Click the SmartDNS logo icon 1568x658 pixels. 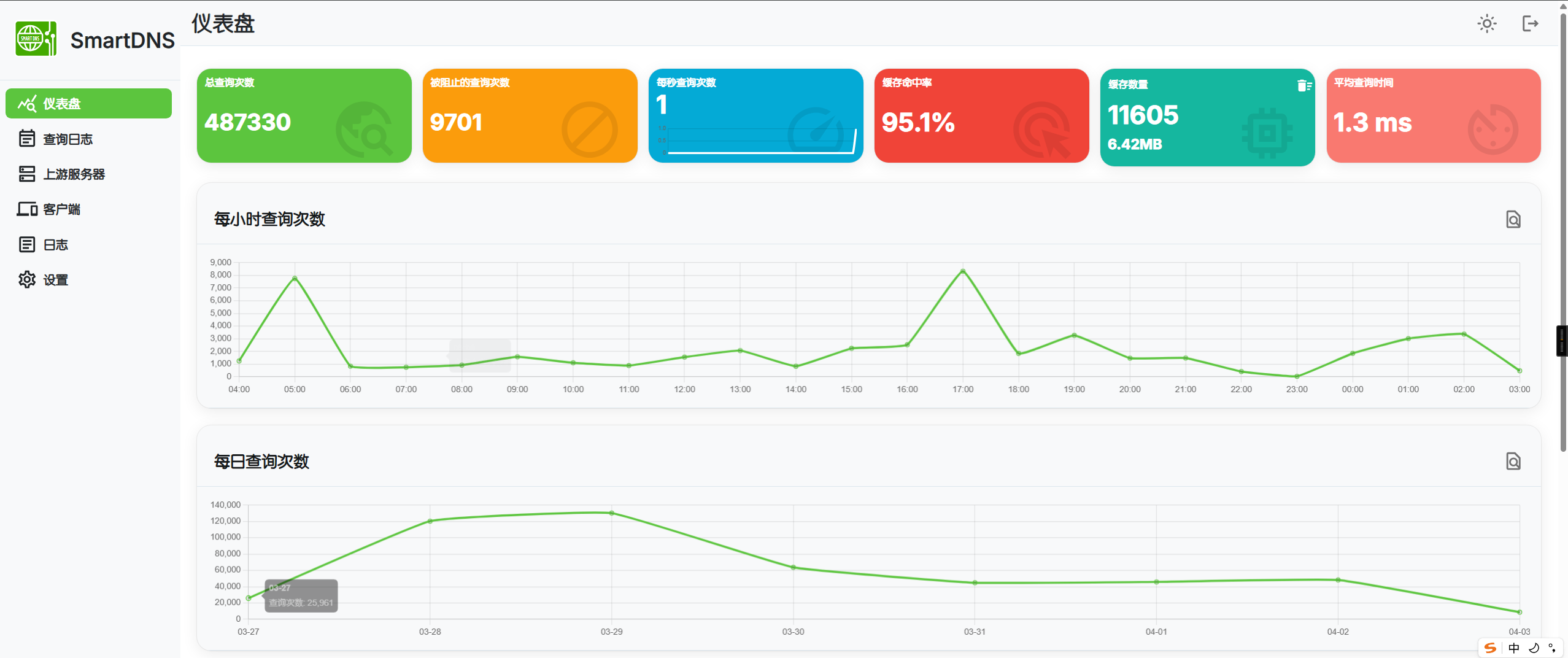point(36,39)
